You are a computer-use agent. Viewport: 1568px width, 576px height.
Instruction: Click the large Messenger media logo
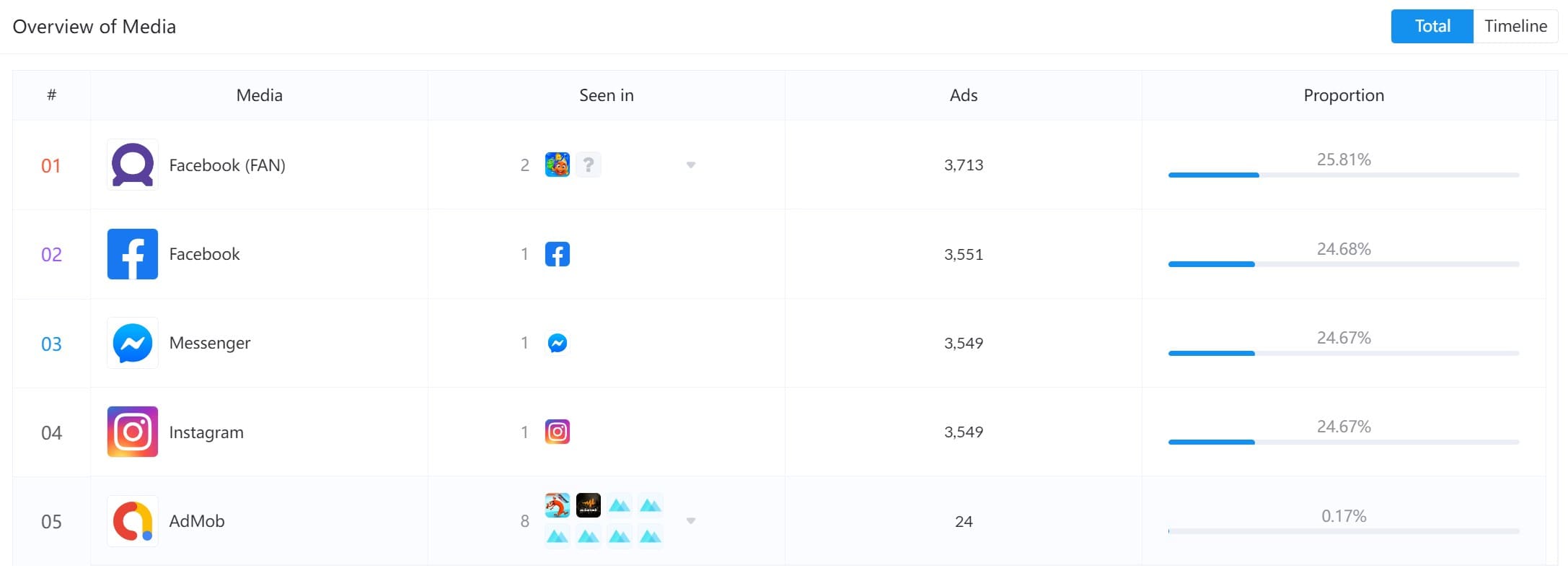[133, 343]
